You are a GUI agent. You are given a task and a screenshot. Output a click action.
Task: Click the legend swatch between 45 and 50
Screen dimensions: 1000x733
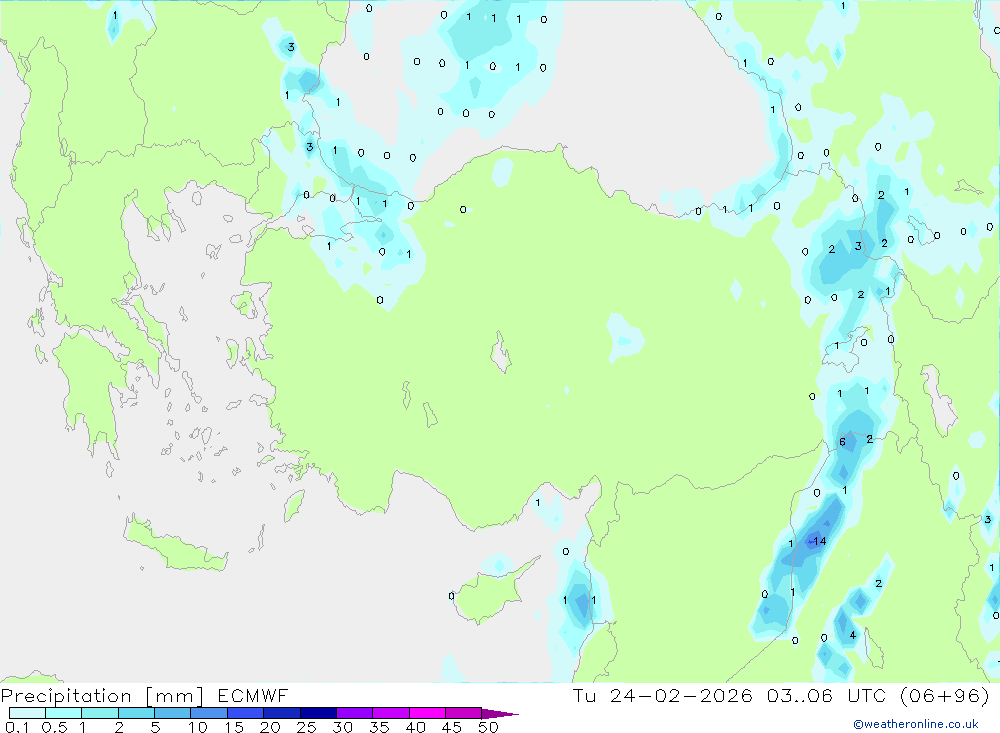[x=464, y=713]
